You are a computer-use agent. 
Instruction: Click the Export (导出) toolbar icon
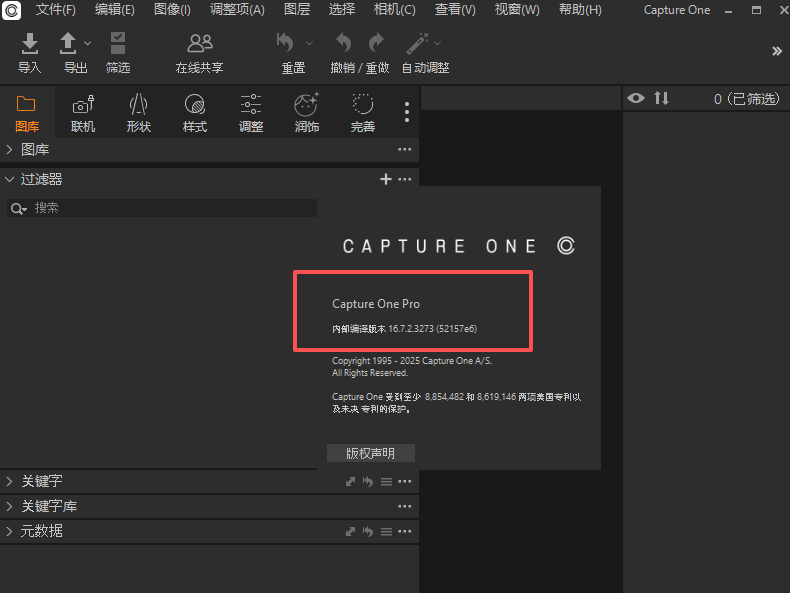(x=68, y=44)
